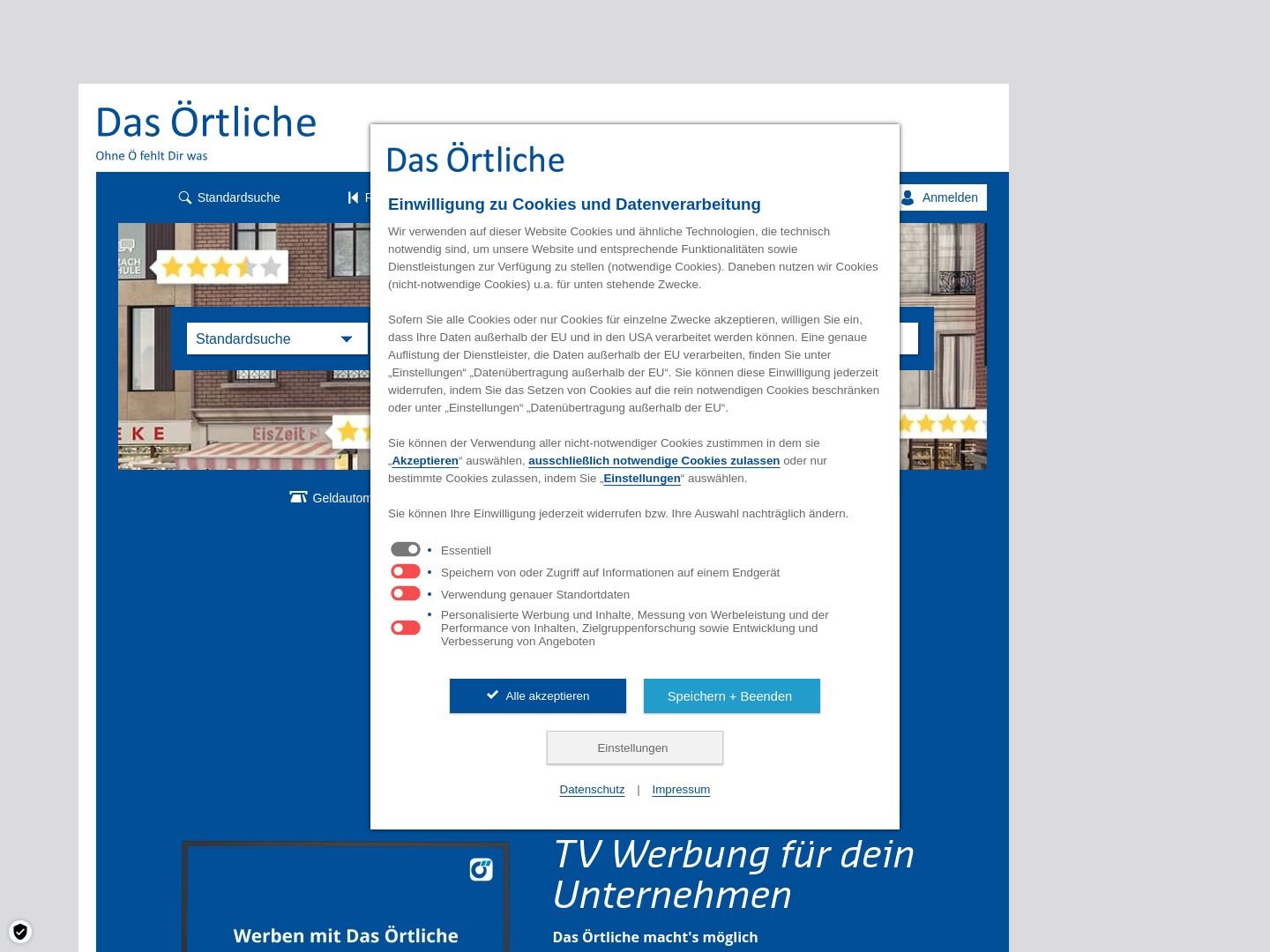This screenshot has height=952, width=1270.
Task: Click the Geldautomat ATM shortcut icon
Action: (298, 497)
